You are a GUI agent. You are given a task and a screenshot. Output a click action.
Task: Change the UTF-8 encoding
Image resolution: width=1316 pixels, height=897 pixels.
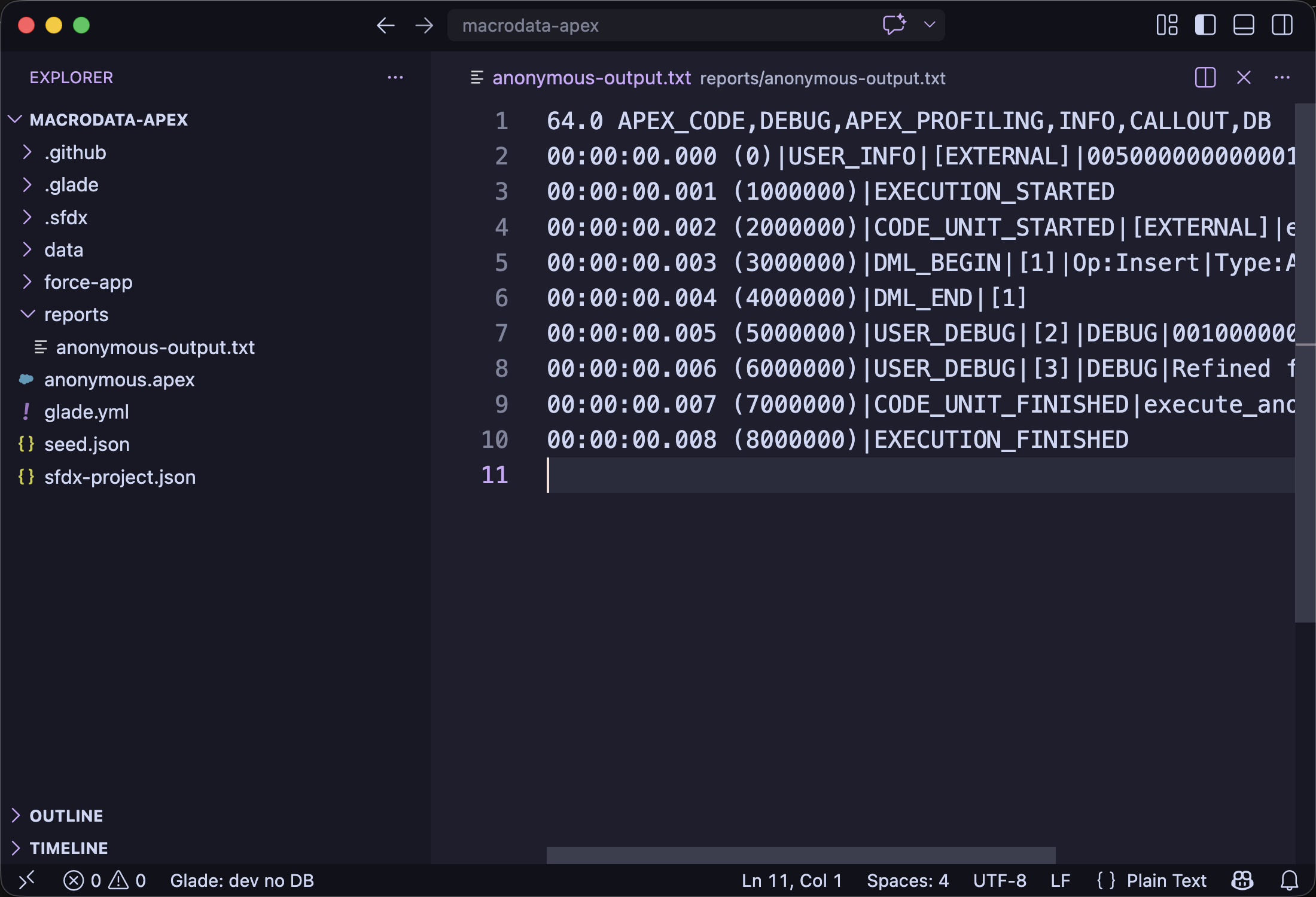coord(1000,880)
